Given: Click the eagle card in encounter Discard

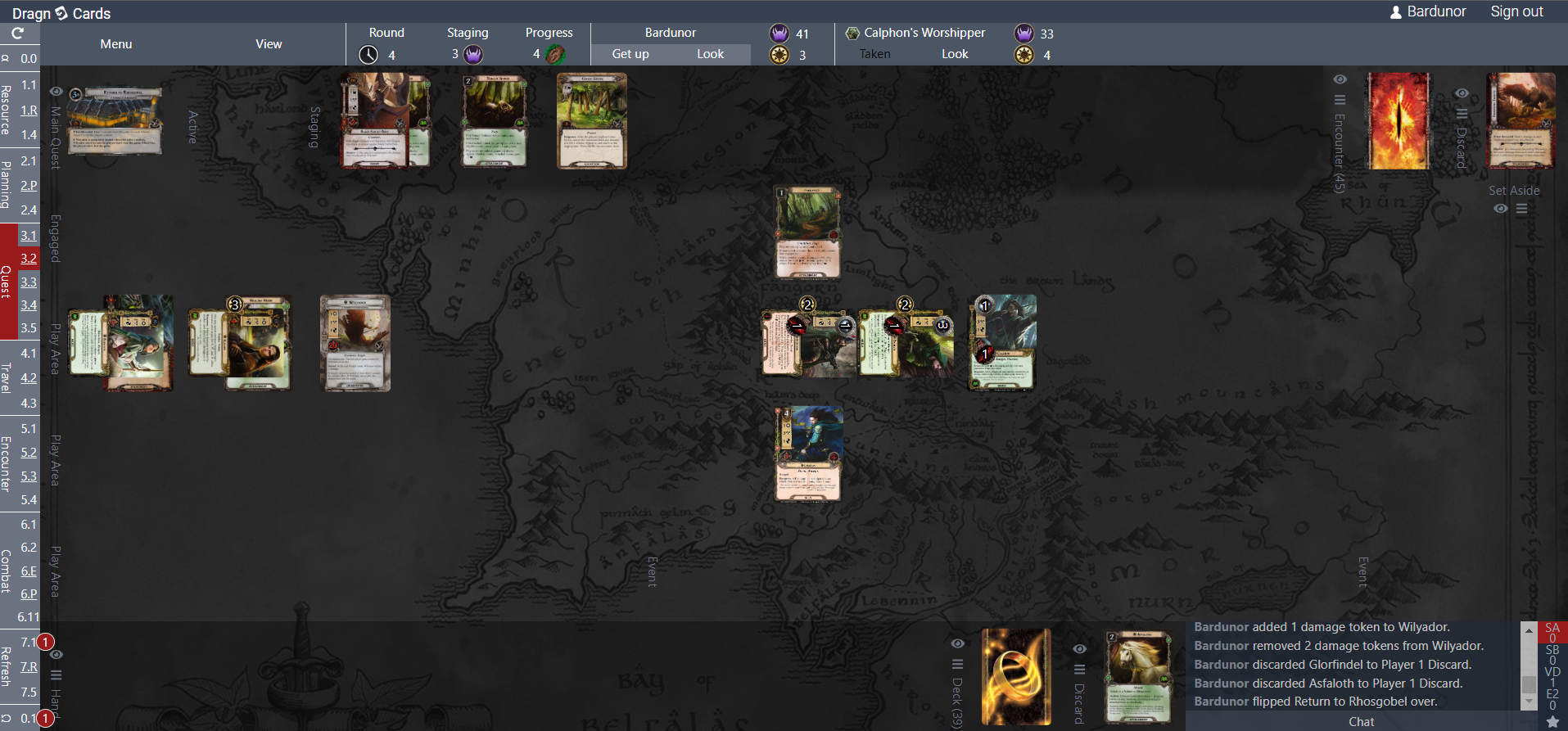Looking at the screenshot, I should [x=1521, y=121].
